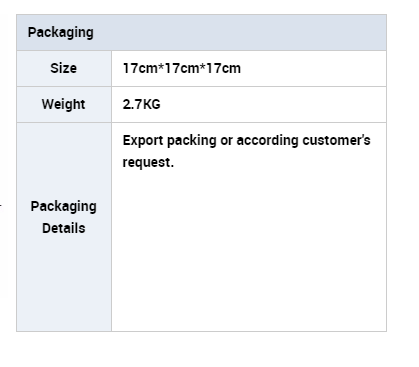Click the word Packaging above Details
This screenshot has width=419, height=367.
(x=64, y=207)
